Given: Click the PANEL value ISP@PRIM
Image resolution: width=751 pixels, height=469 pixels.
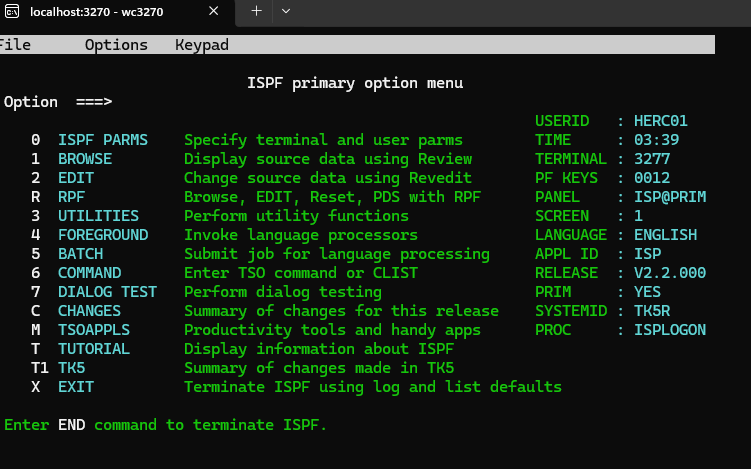Looking at the screenshot, I should [x=670, y=197].
